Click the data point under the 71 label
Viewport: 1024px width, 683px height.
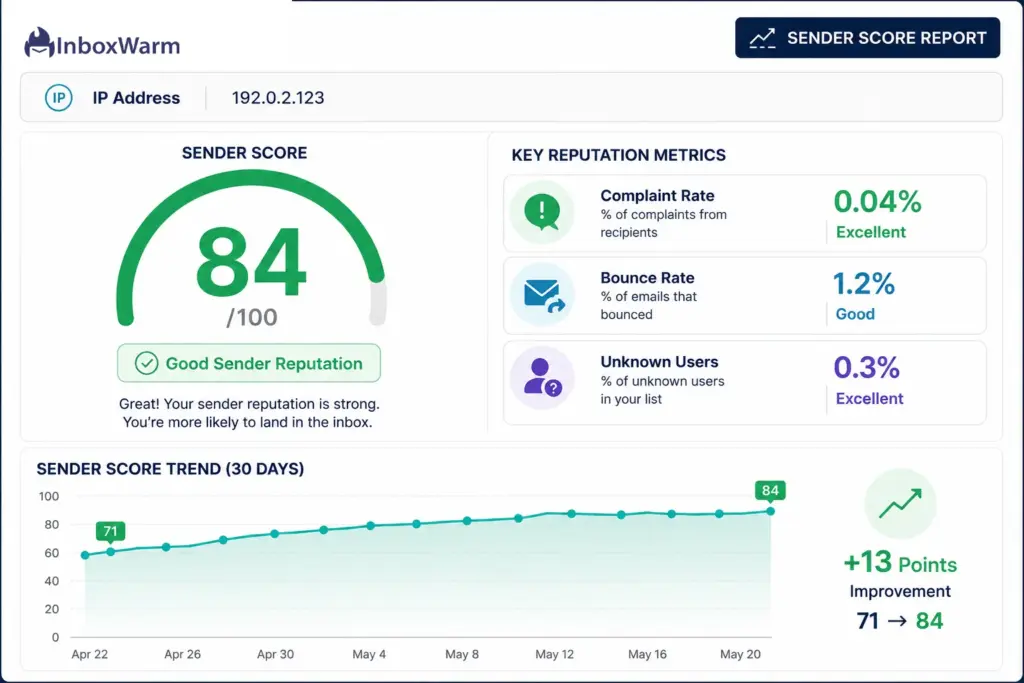click(x=110, y=552)
